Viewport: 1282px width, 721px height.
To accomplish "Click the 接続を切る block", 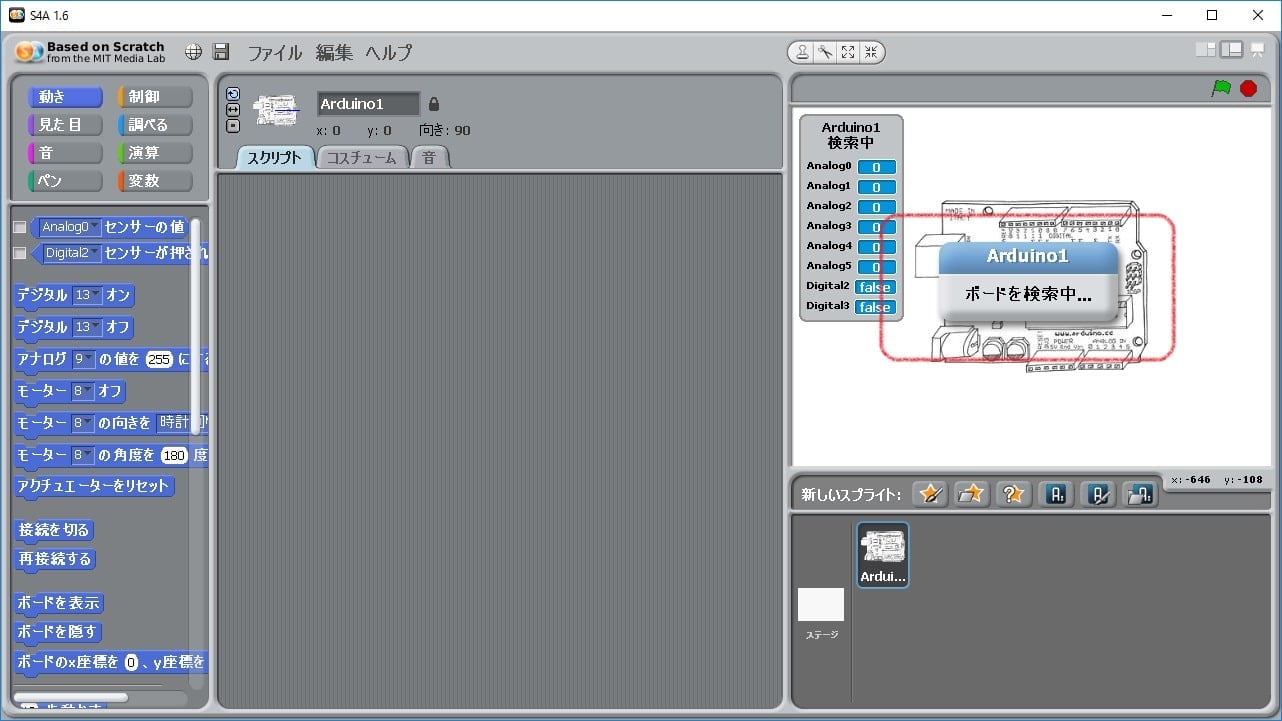I will (54, 530).
